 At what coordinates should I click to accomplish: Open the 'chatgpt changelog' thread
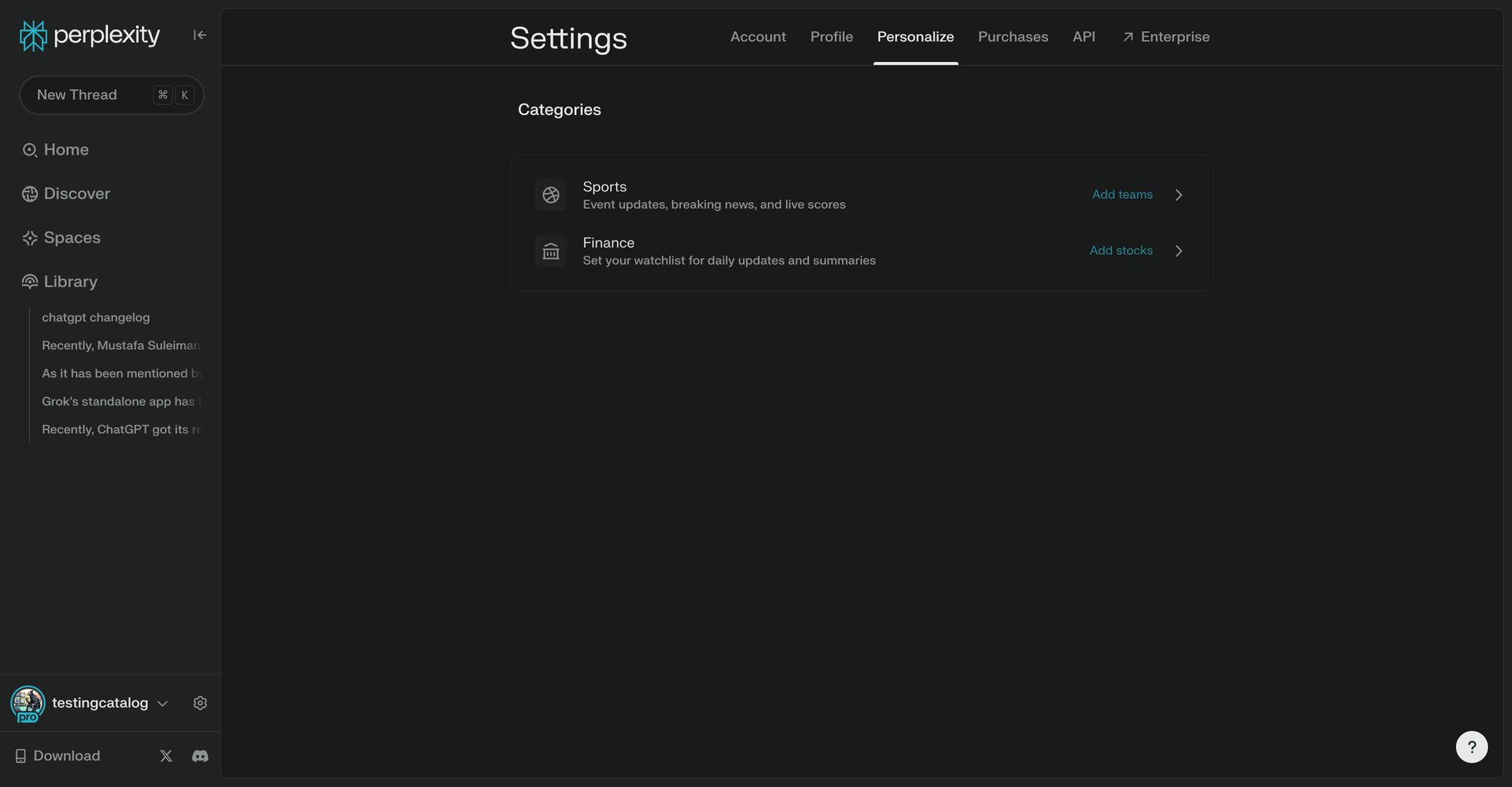96,318
